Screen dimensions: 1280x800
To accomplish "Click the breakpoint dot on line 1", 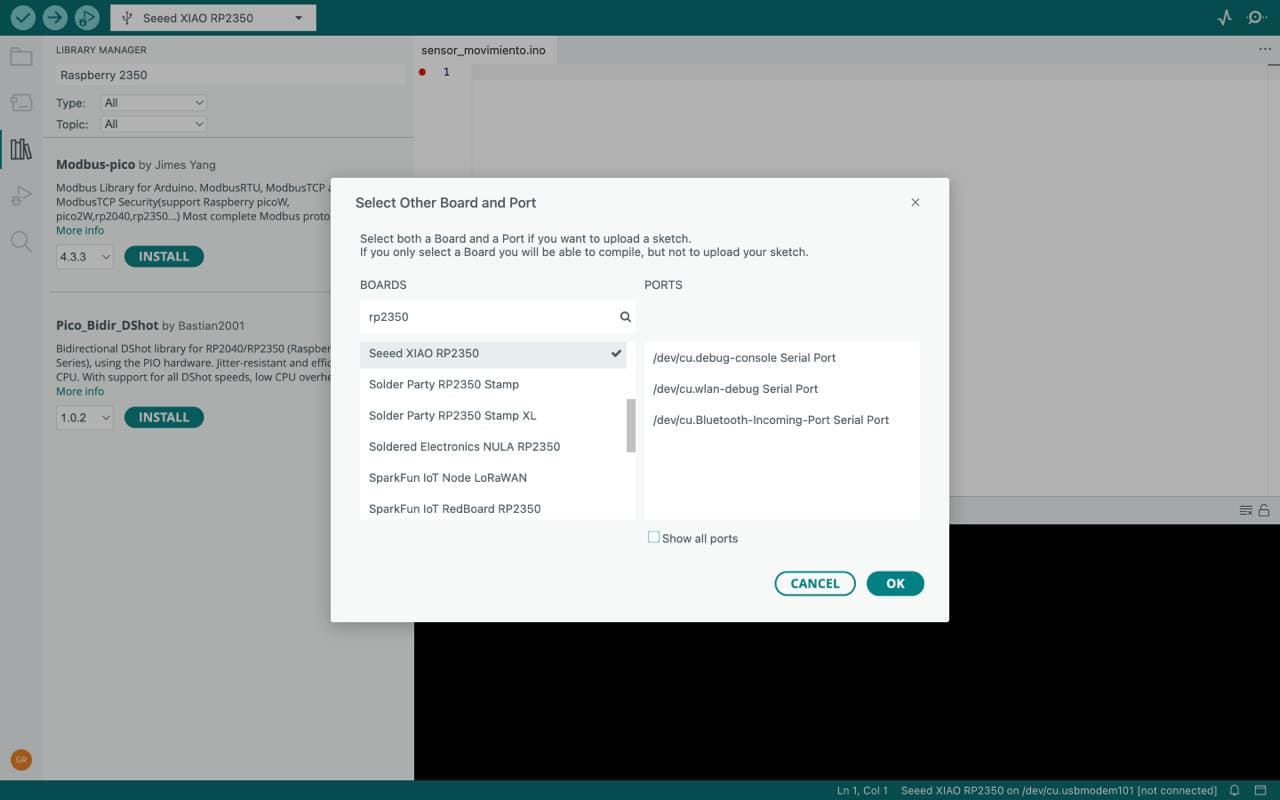I will (422, 72).
